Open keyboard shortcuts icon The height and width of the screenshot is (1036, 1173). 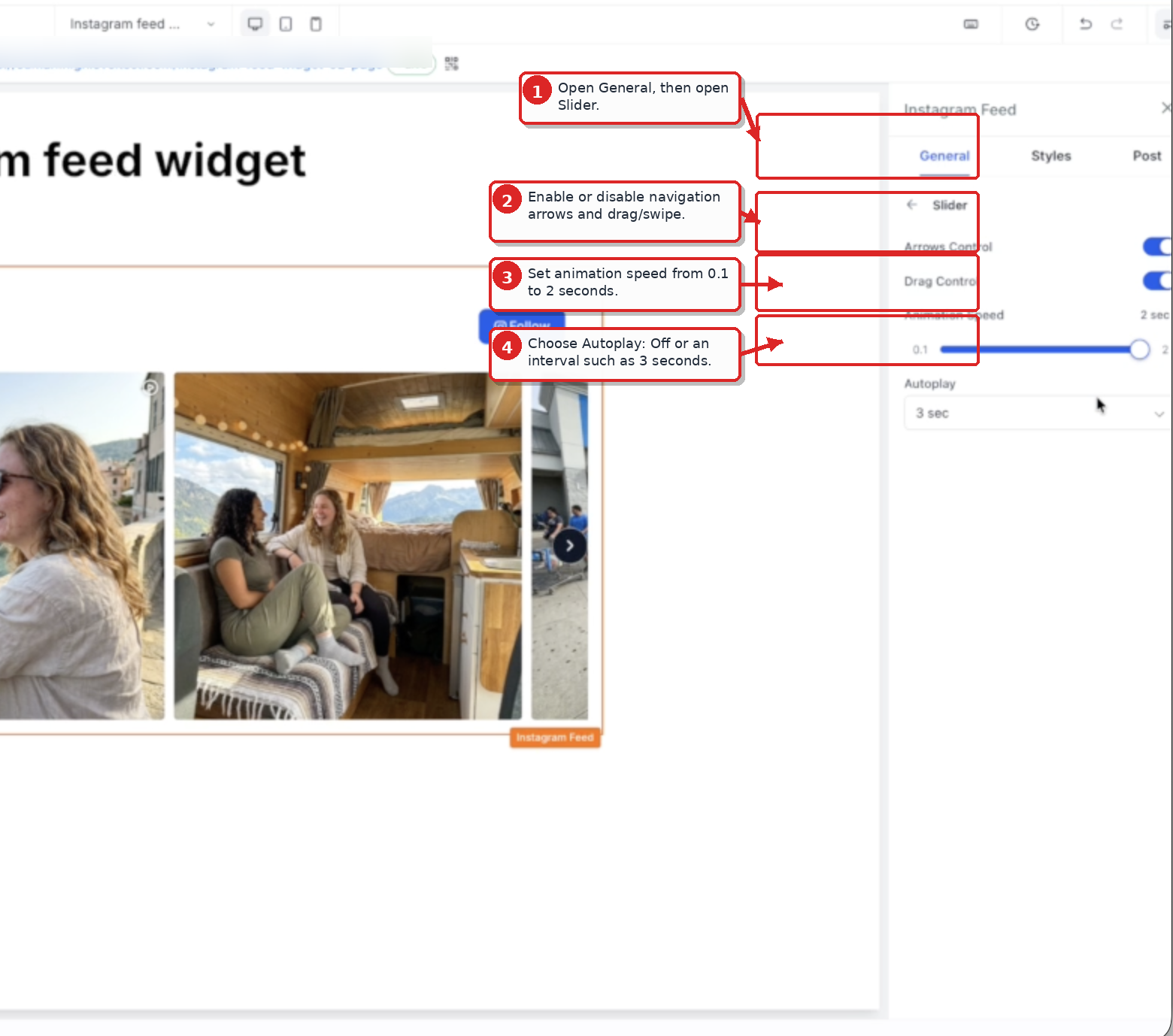point(971,24)
